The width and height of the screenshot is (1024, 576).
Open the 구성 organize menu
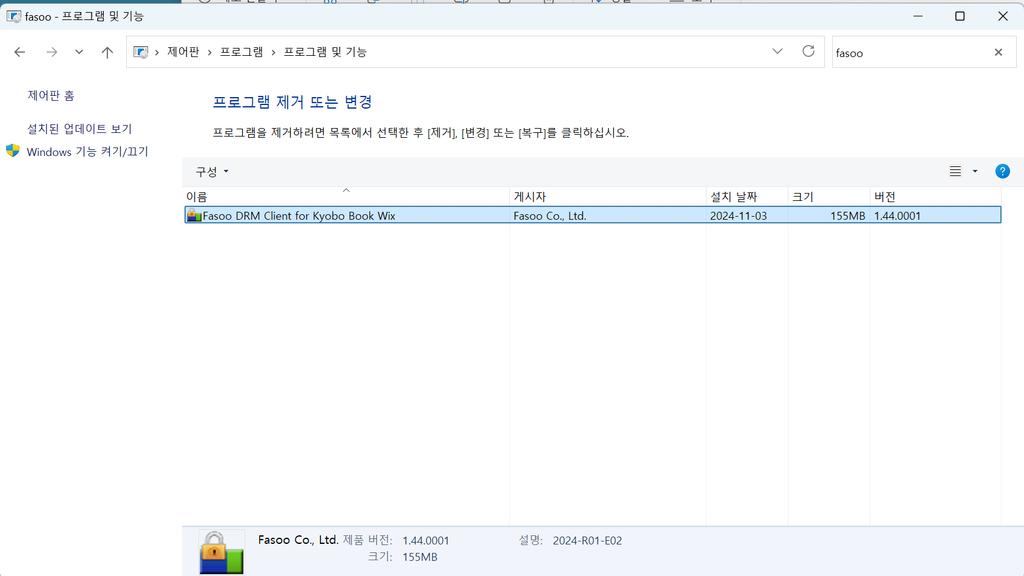(x=212, y=171)
